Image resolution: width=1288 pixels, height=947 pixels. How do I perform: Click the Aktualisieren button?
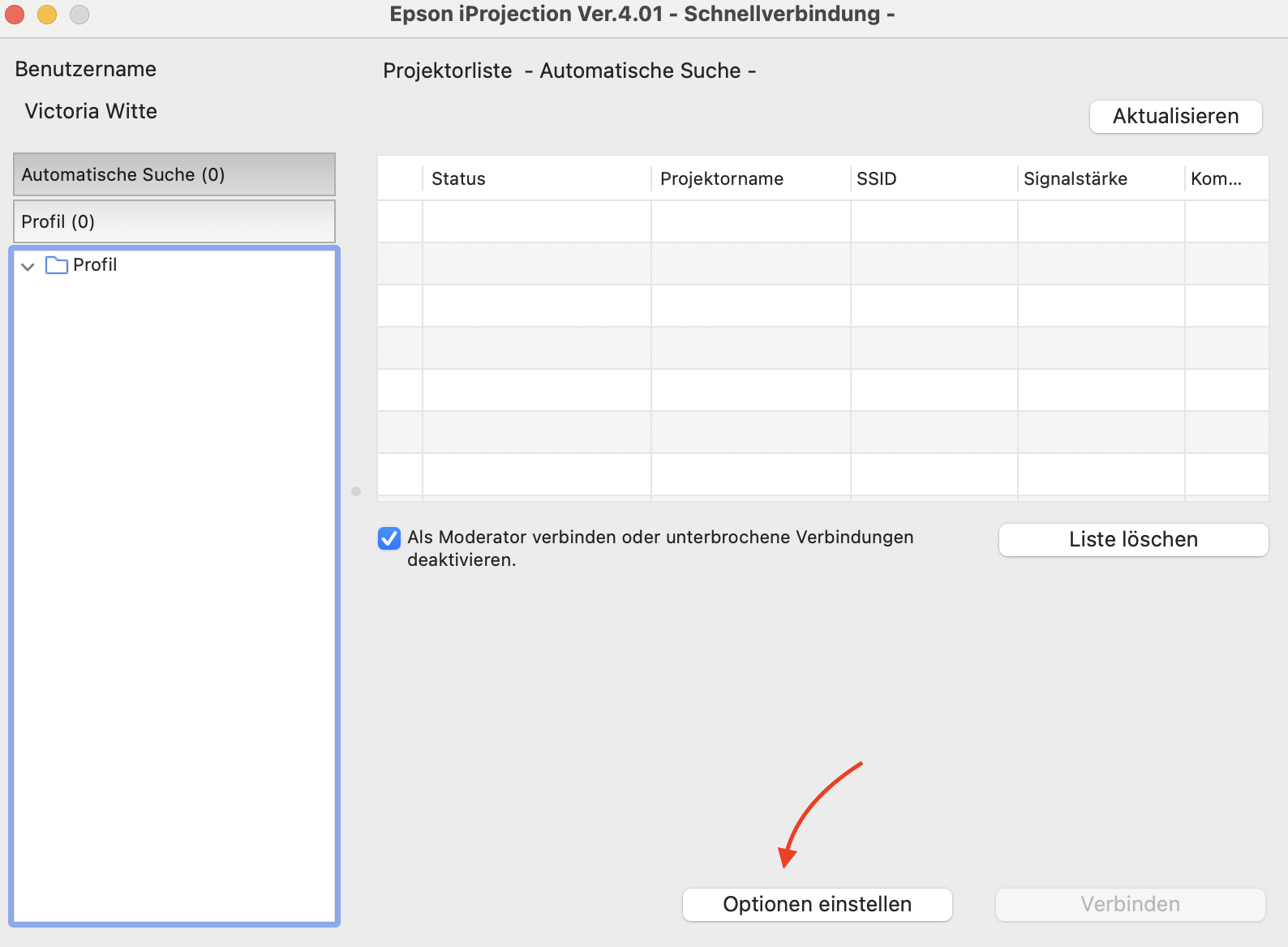1175,116
